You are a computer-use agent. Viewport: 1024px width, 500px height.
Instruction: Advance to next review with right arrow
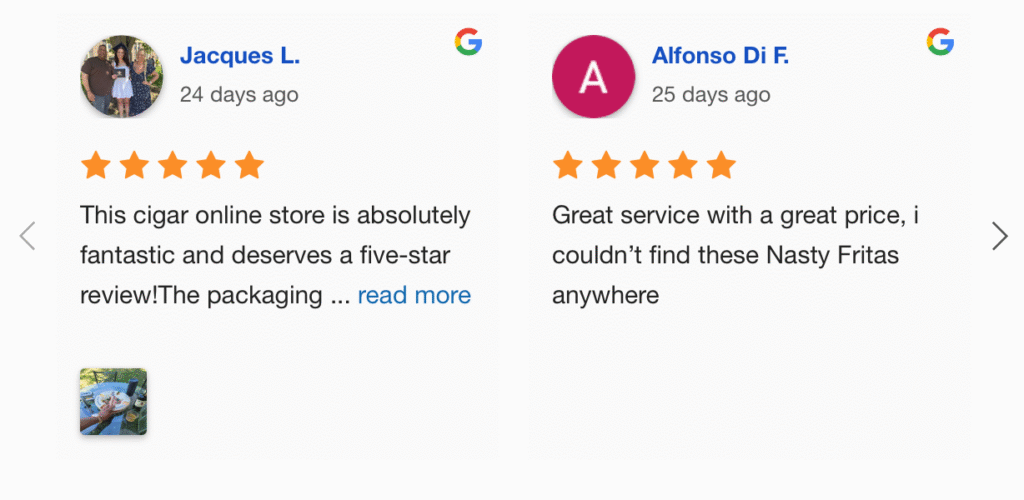click(999, 236)
